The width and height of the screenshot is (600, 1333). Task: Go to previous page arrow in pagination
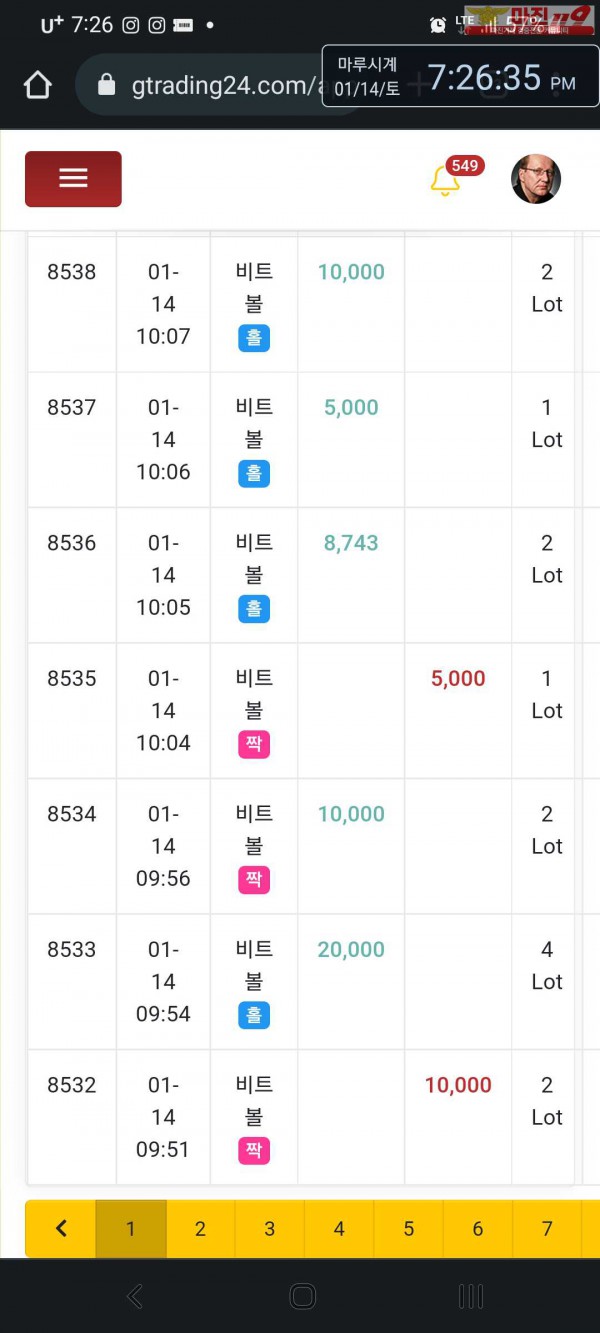point(61,1229)
